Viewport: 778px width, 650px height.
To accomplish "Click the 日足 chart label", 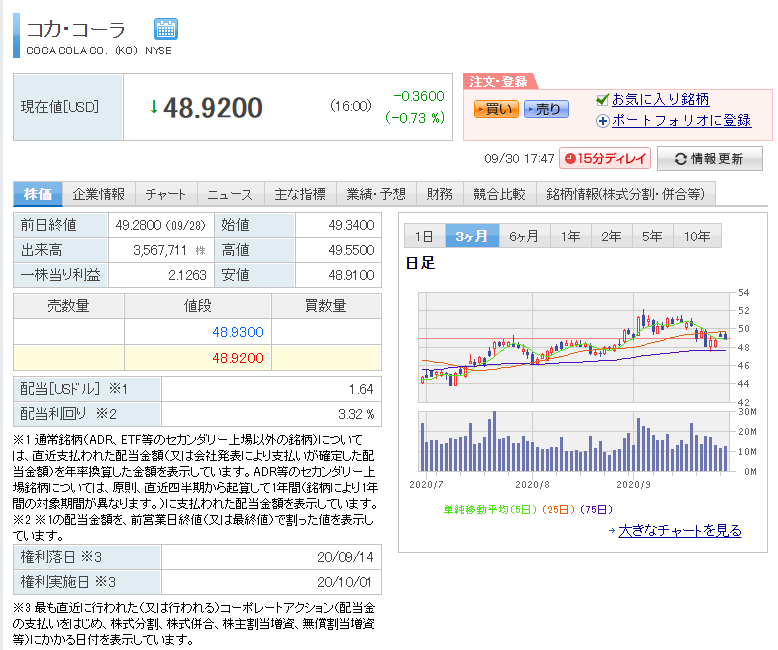I will point(420,262).
